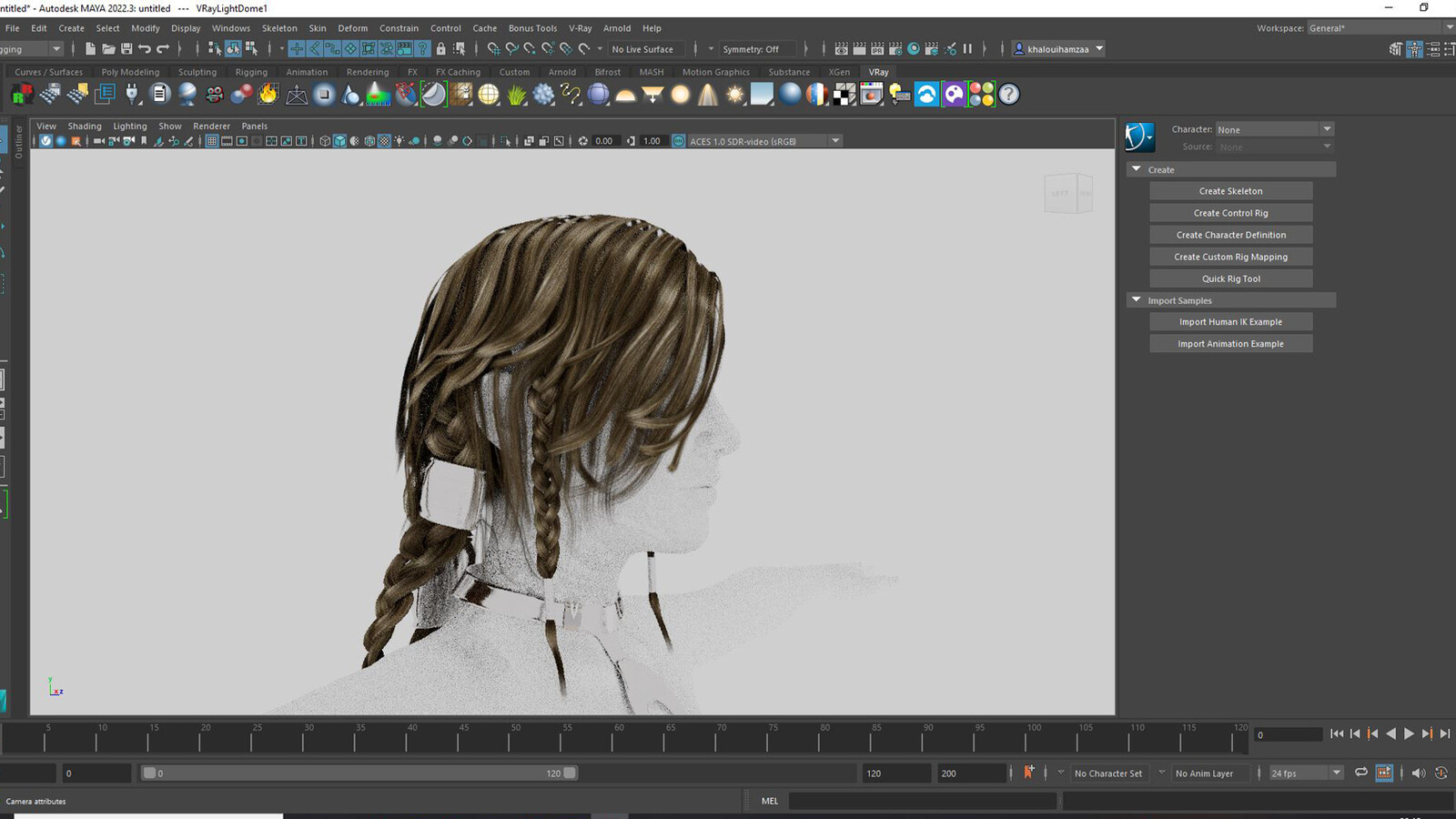Collapse the Import Samples section

(1136, 299)
